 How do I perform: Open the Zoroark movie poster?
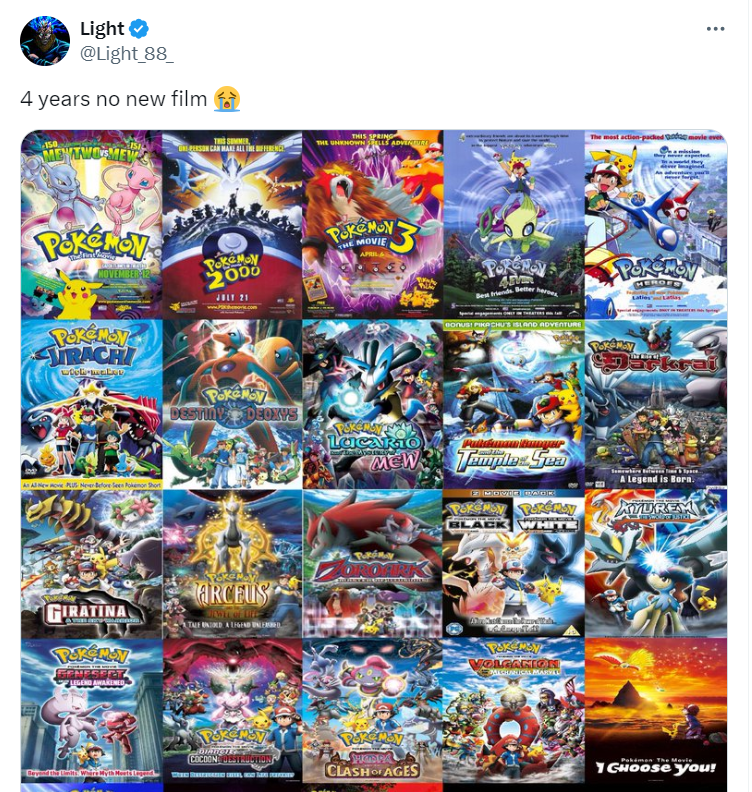click(373, 564)
